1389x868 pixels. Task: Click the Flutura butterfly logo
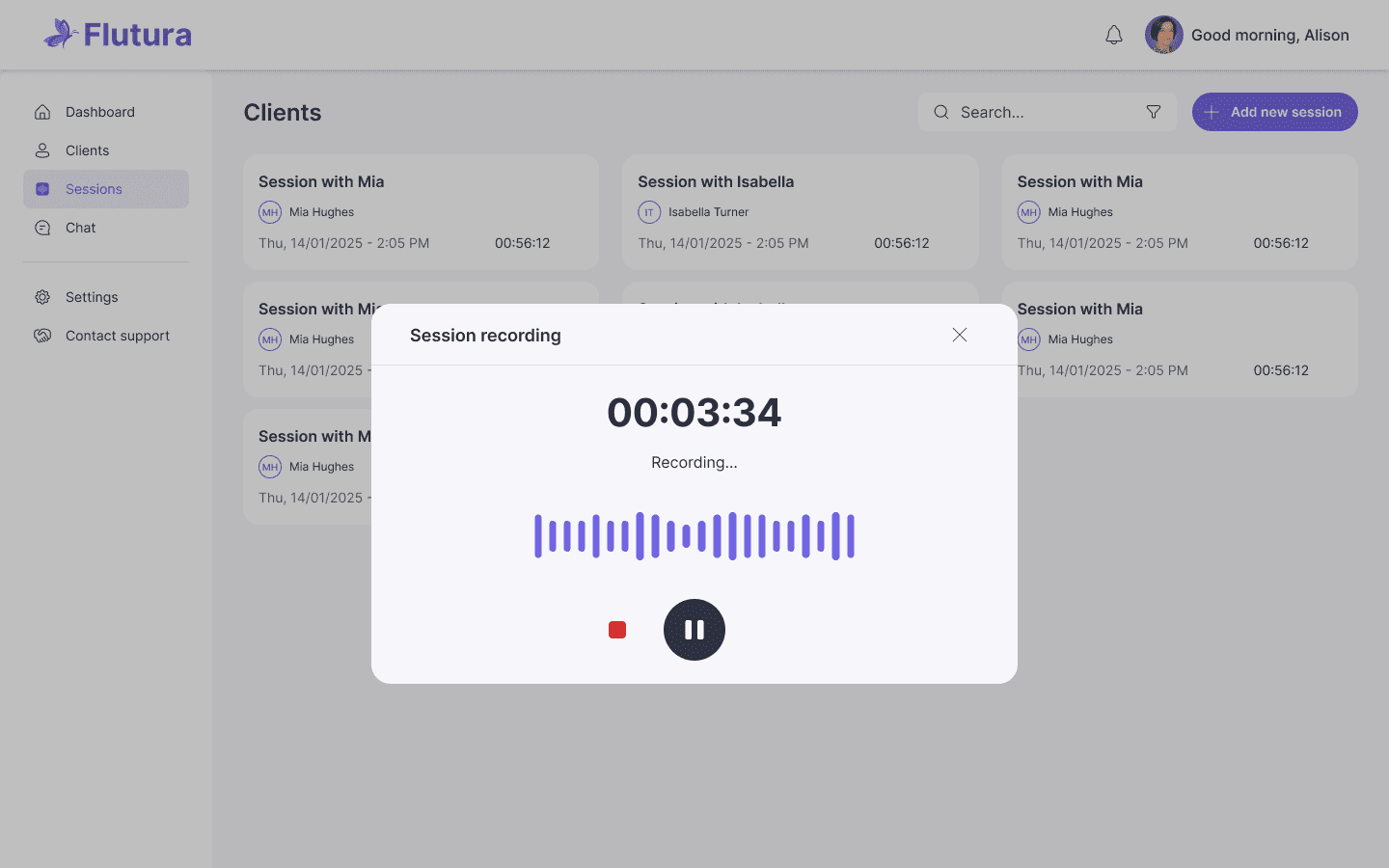click(x=61, y=34)
